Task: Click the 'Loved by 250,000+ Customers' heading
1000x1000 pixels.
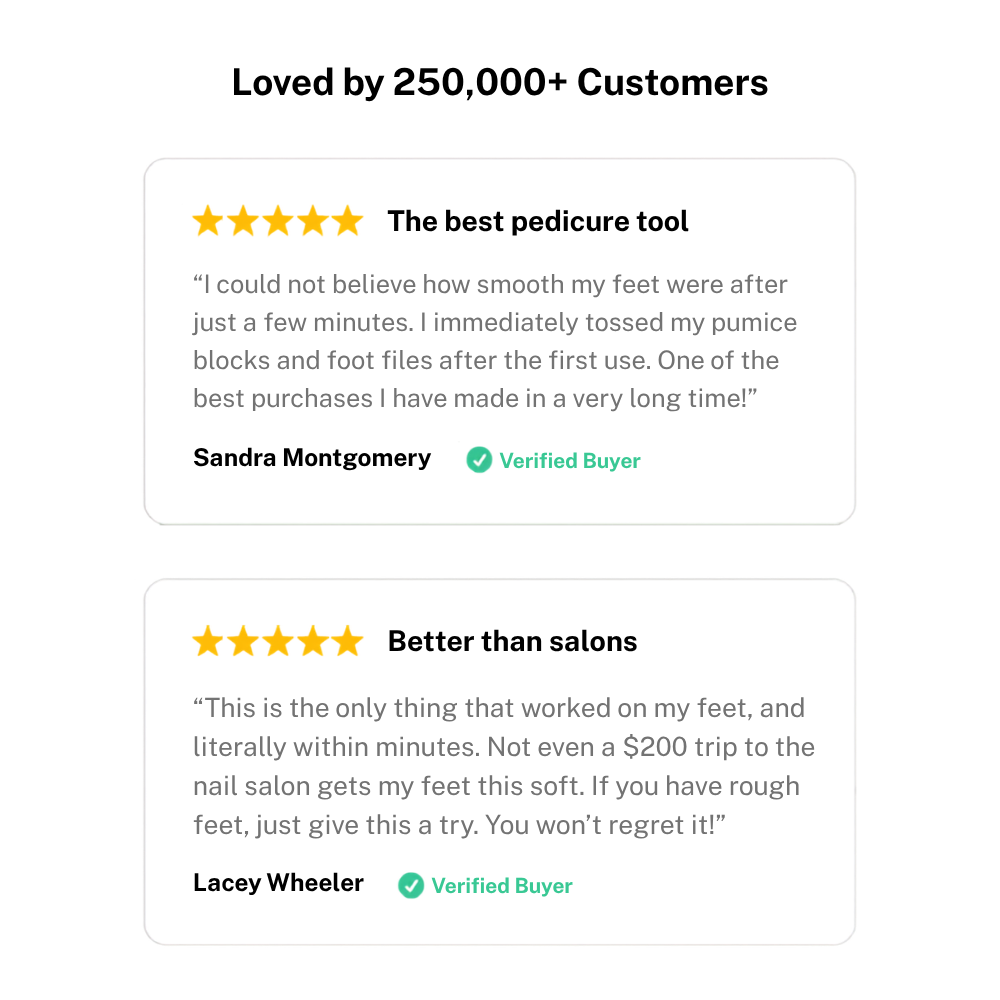Action: click(x=500, y=82)
